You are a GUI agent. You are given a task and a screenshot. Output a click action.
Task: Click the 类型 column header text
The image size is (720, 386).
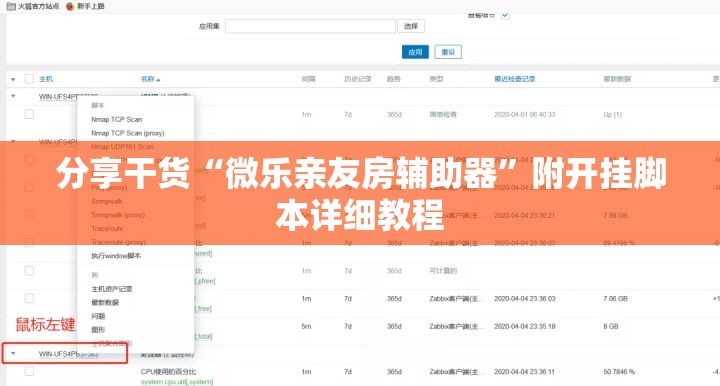click(x=436, y=79)
